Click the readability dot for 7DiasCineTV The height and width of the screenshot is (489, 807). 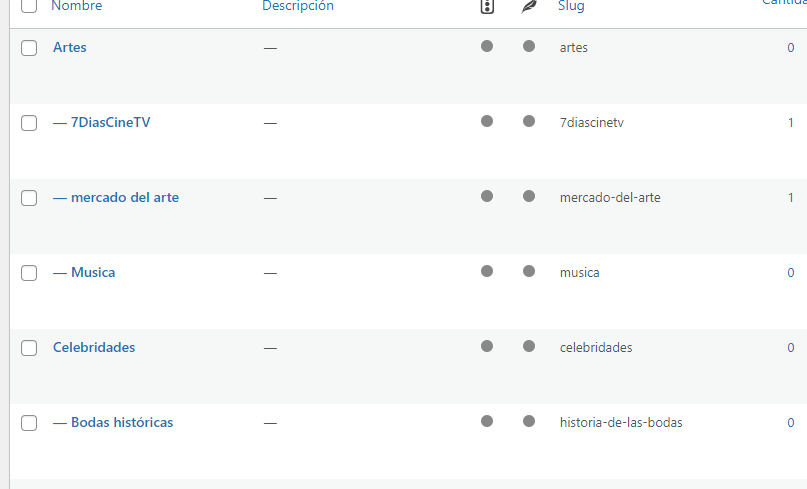click(x=529, y=121)
